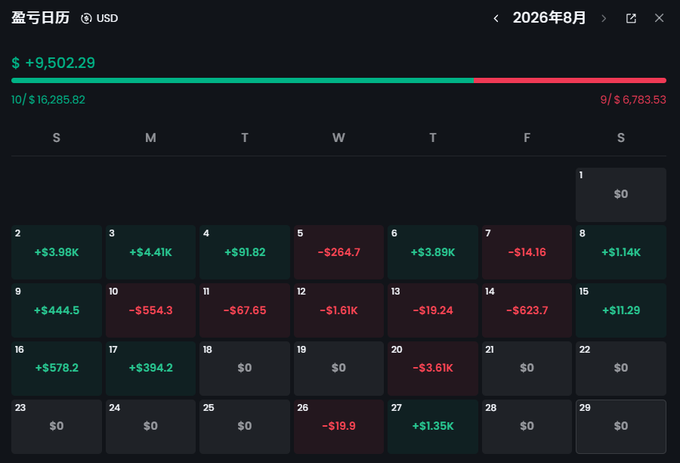The width and height of the screenshot is (680, 463).
Task: Open day 10 showing -$554.3
Action: (x=150, y=310)
